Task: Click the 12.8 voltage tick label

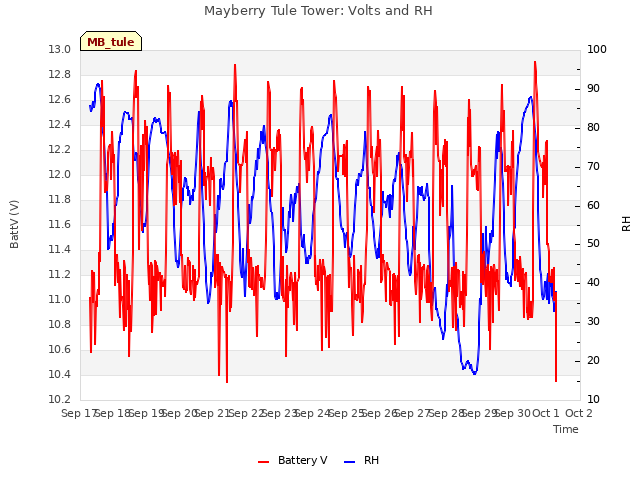Action: pos(60,75)
